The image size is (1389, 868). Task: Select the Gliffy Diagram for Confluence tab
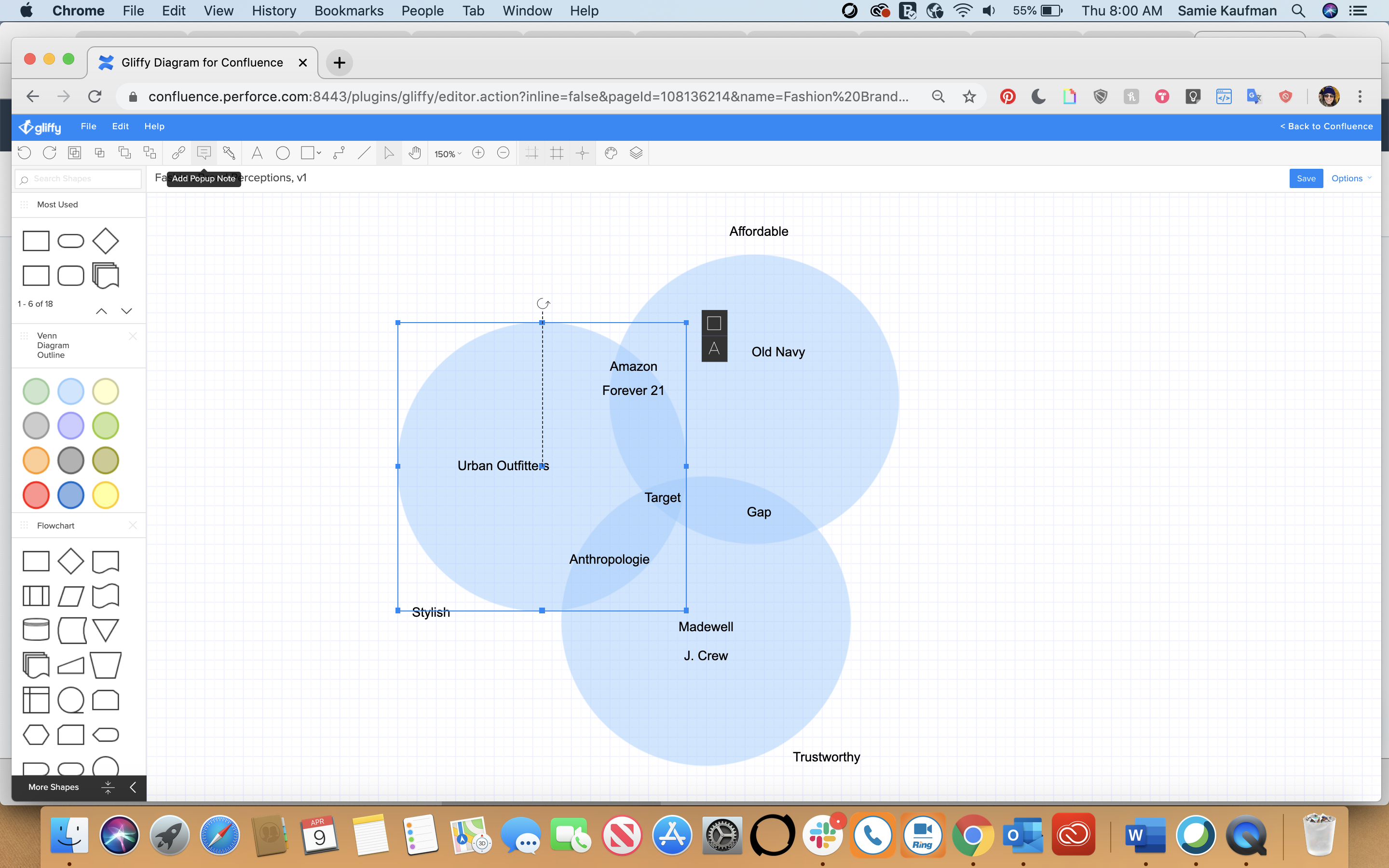(x=202, y=63)
